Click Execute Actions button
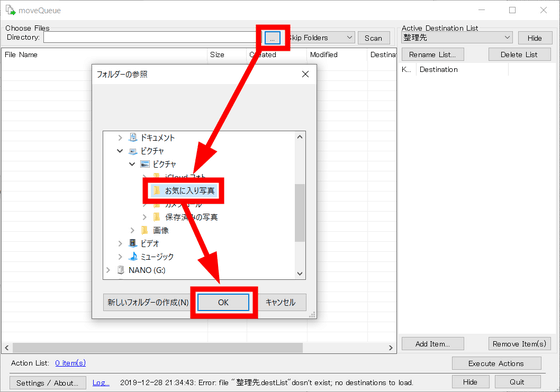 (496, 363)
